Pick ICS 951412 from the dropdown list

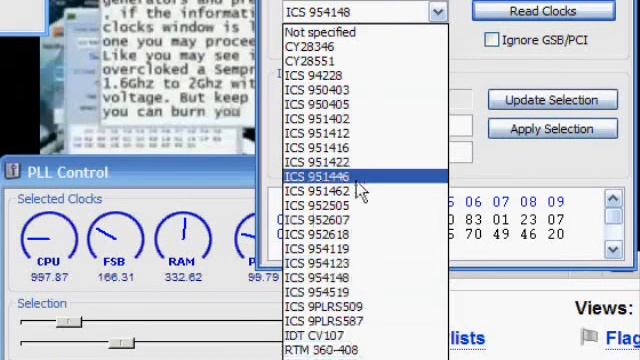pos(365,133)
